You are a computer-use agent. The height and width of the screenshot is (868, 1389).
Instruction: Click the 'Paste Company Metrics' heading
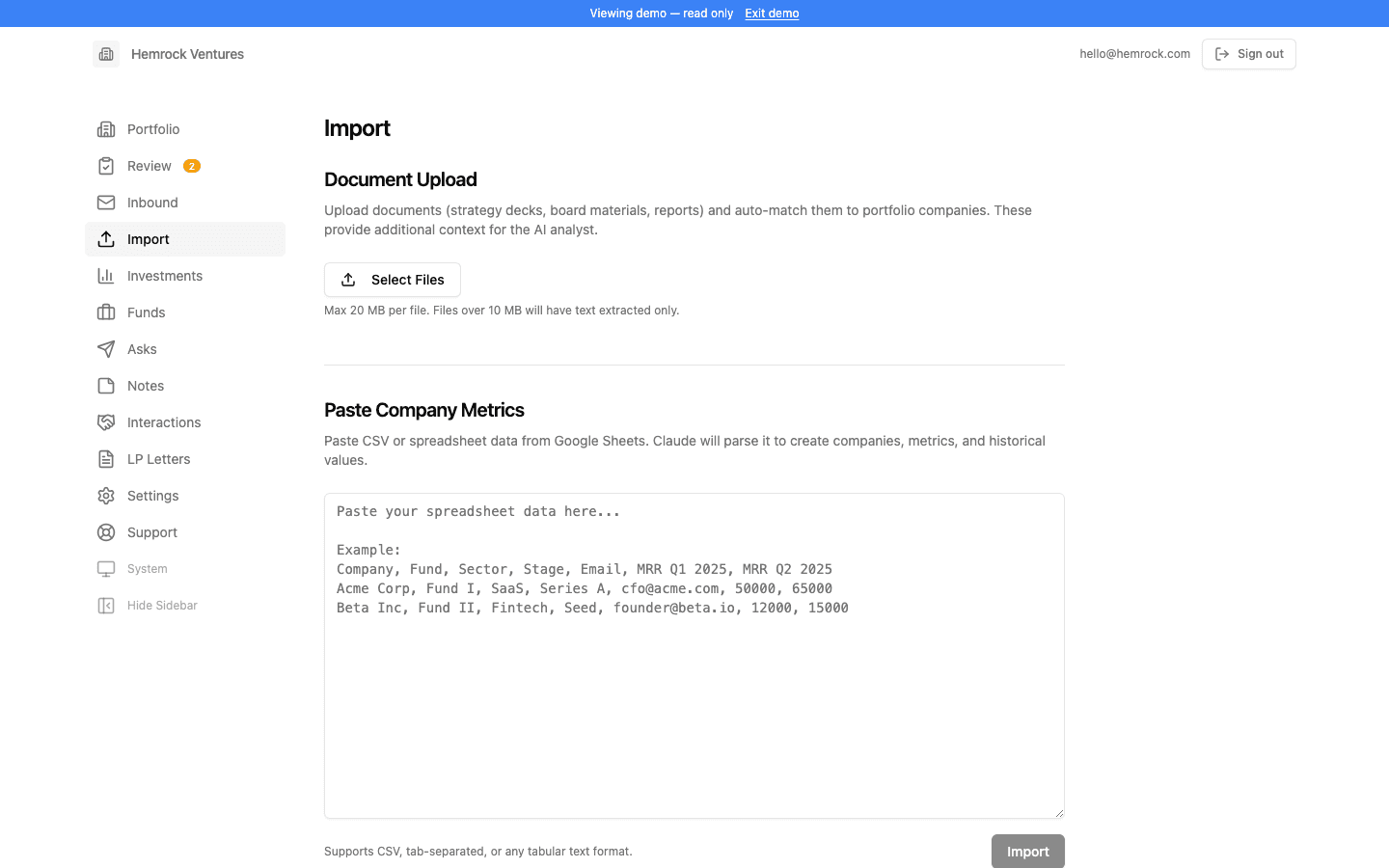[x=424, y=410]
